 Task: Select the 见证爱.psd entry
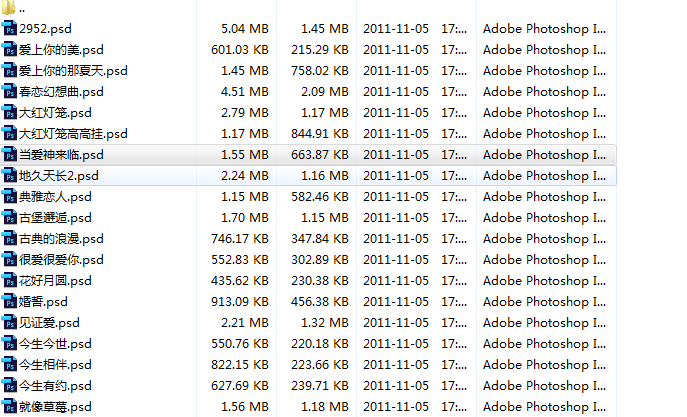tap(49, 323)
